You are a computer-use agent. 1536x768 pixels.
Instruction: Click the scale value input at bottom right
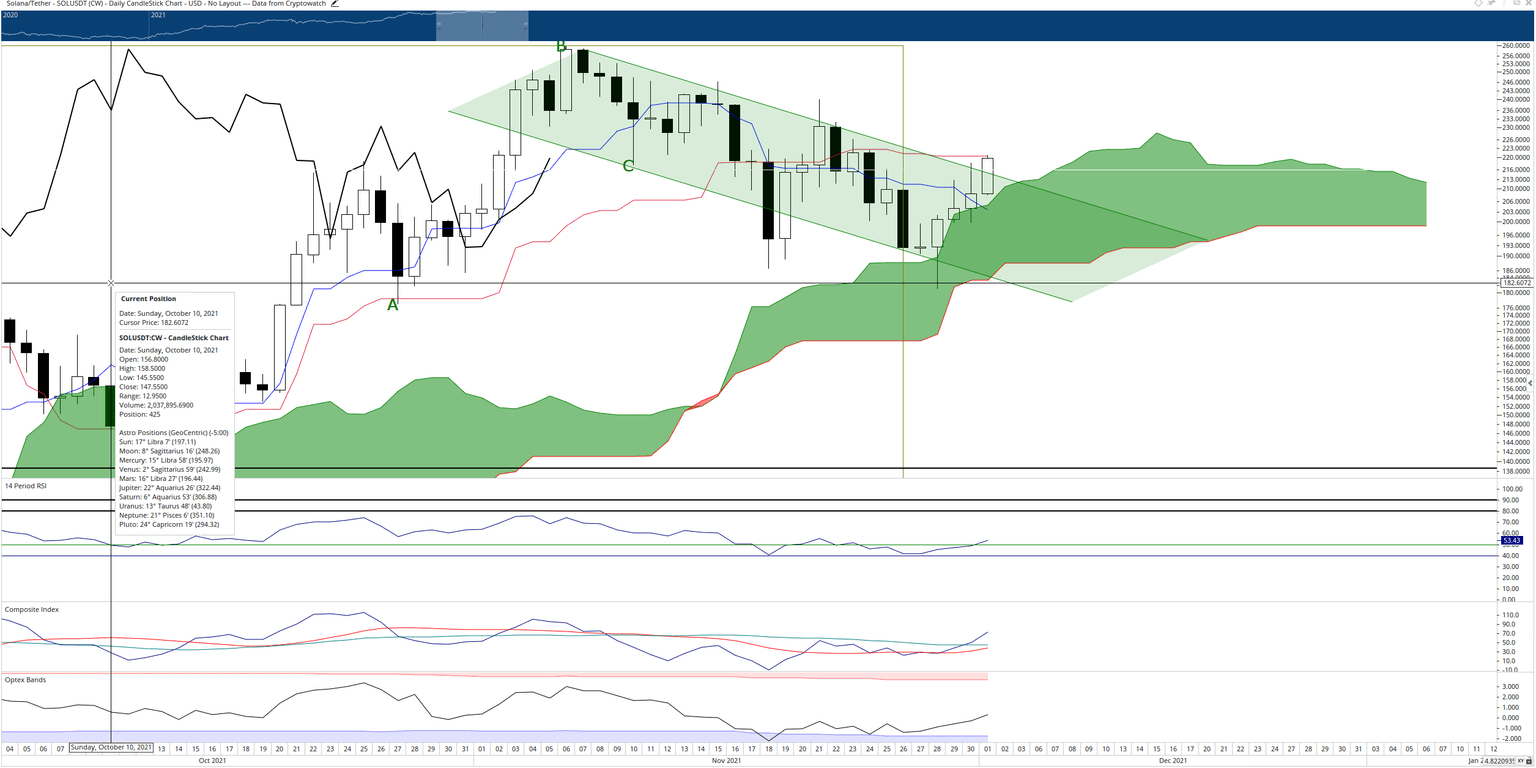click(1499, 761)
